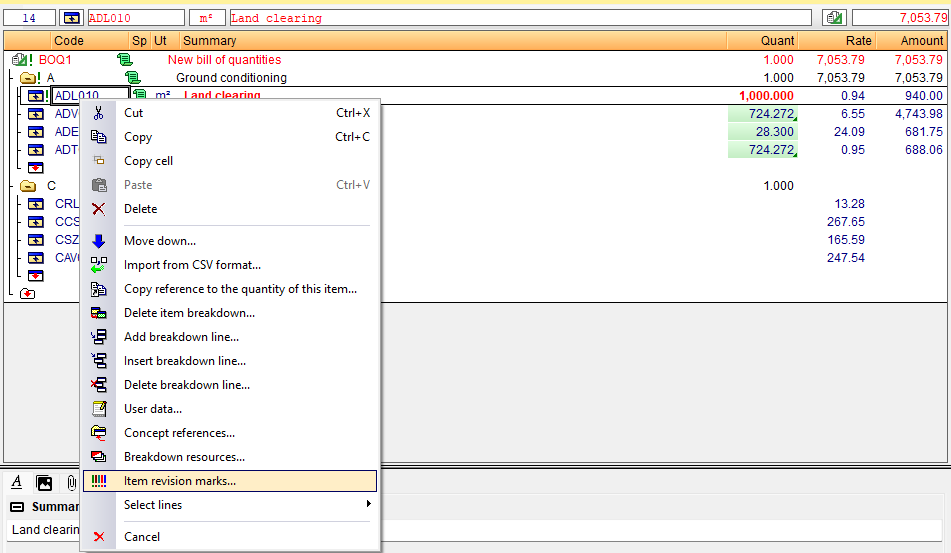Click the User data notepad icon
This screenshot has width=951, height=553.
[x=99, y=409]
